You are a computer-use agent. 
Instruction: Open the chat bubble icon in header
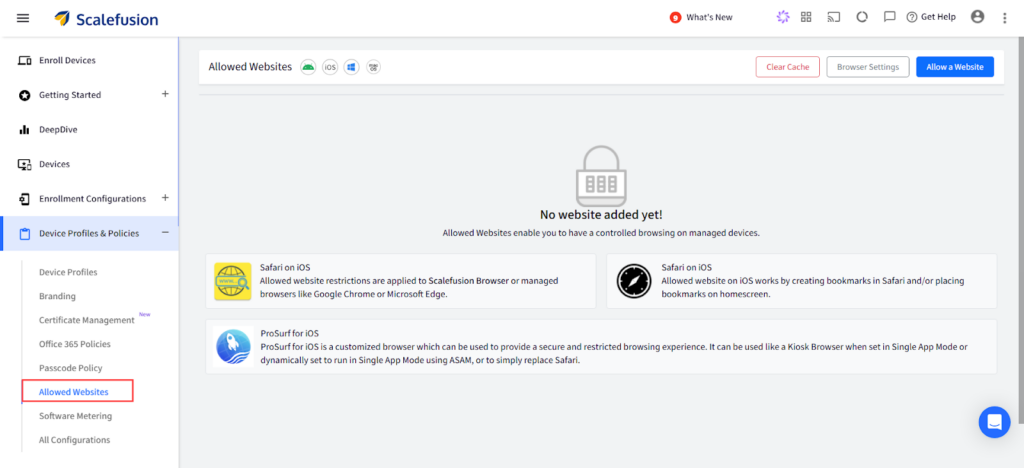[x=889, y=18]
